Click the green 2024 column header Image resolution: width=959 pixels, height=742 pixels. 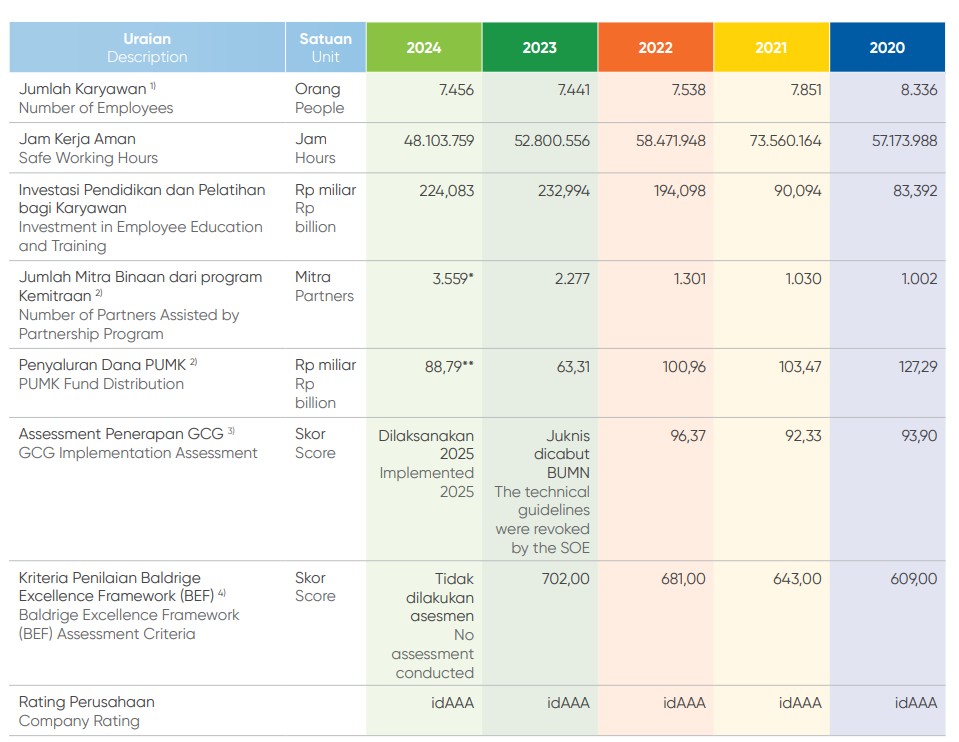coord(423,48)
